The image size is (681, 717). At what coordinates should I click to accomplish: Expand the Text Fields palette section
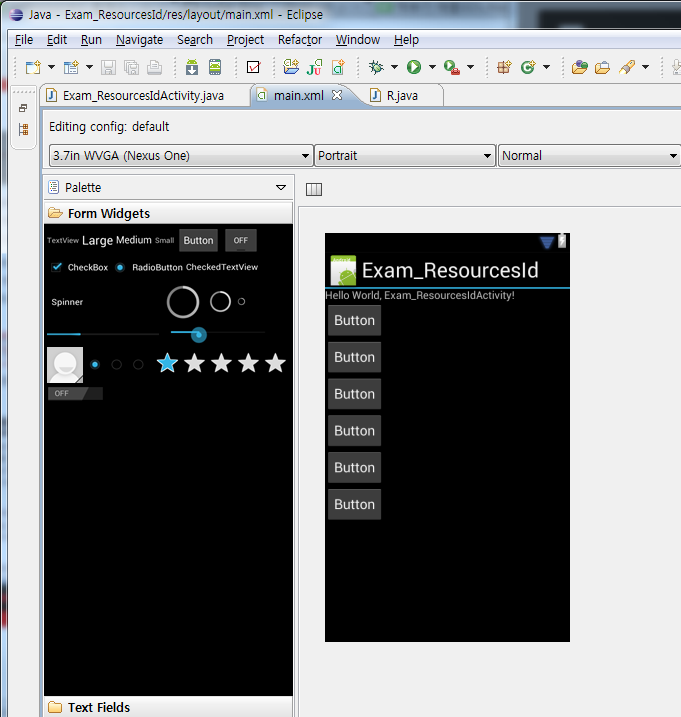(x=168, y=707)
